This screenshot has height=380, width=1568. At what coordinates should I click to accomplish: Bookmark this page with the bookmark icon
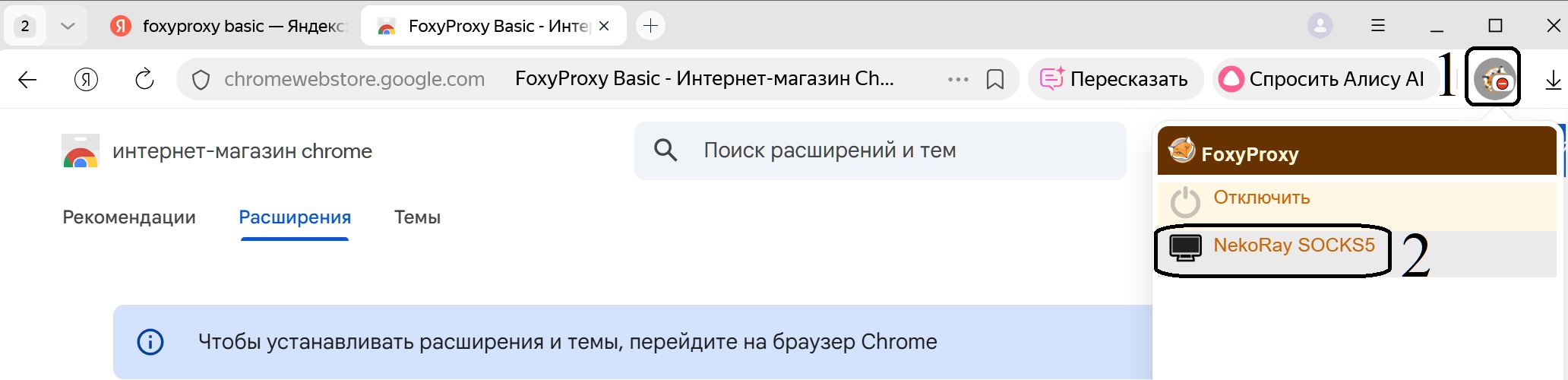(994, 79)
